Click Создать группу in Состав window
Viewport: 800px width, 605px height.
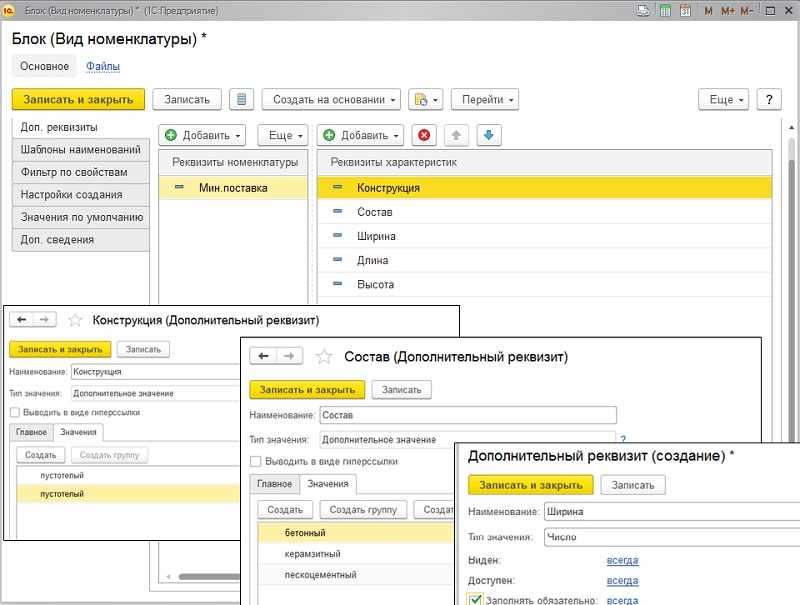pos(363,510)
